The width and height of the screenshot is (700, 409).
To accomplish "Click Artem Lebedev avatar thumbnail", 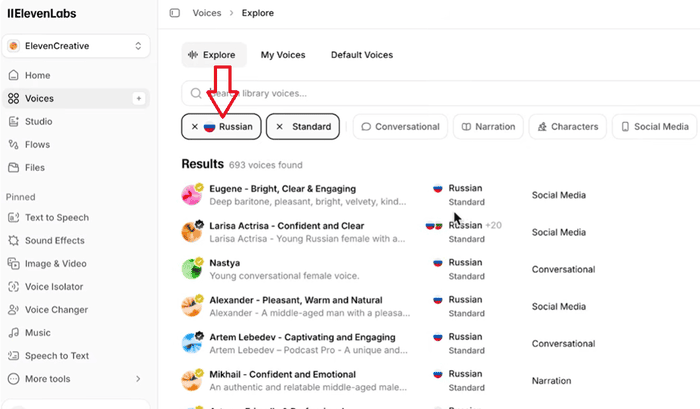I will (x=192, y=343).
